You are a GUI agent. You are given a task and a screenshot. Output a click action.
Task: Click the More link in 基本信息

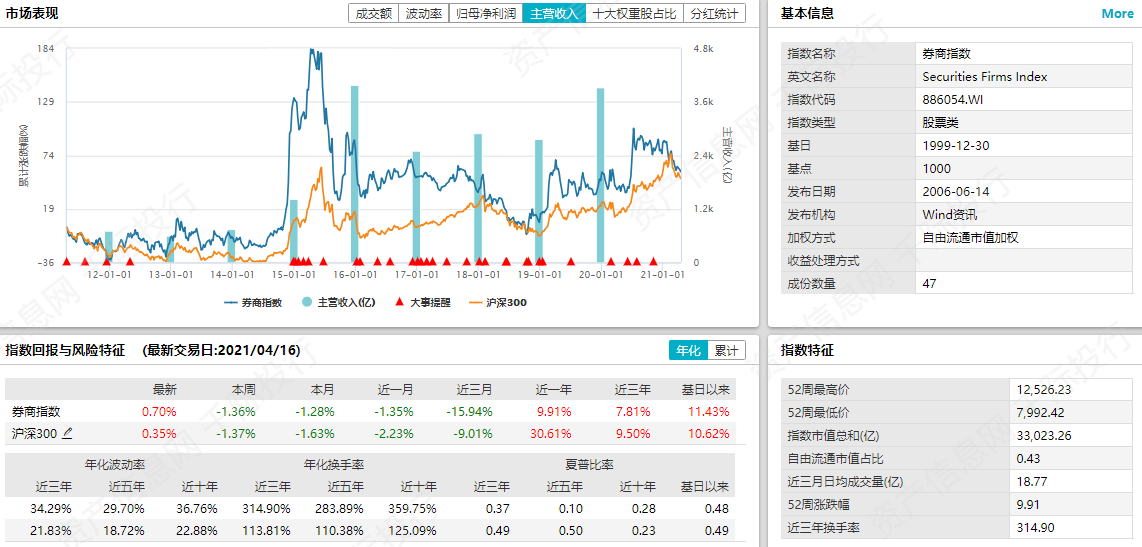point(1117,14)
